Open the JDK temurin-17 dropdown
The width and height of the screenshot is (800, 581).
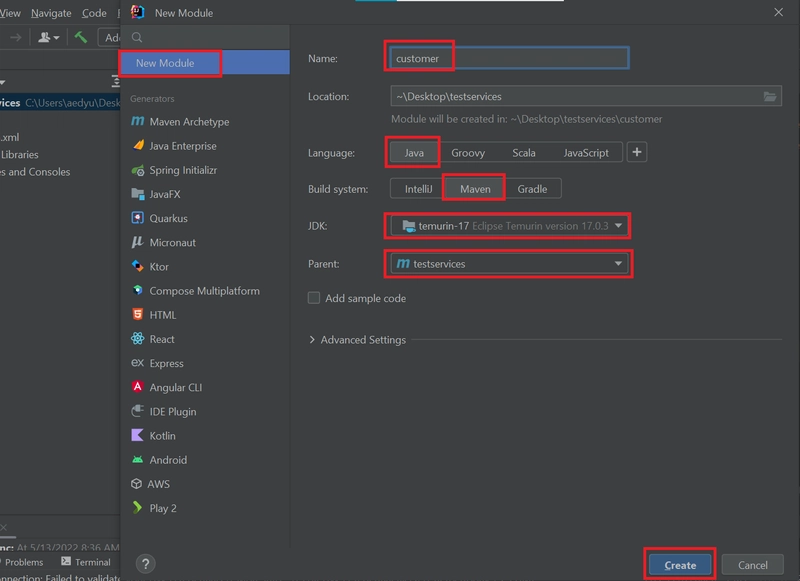(509, 225)
